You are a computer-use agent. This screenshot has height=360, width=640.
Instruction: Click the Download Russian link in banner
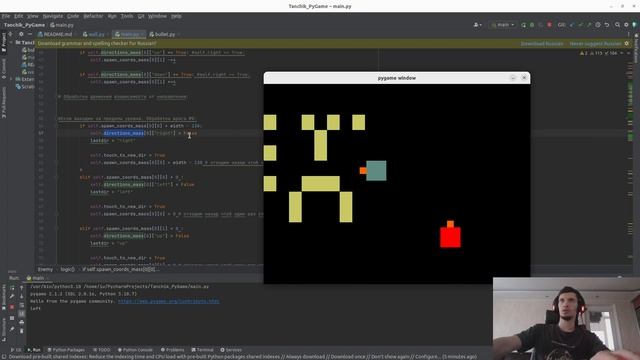pyautogui.click(x=542, y=44)
